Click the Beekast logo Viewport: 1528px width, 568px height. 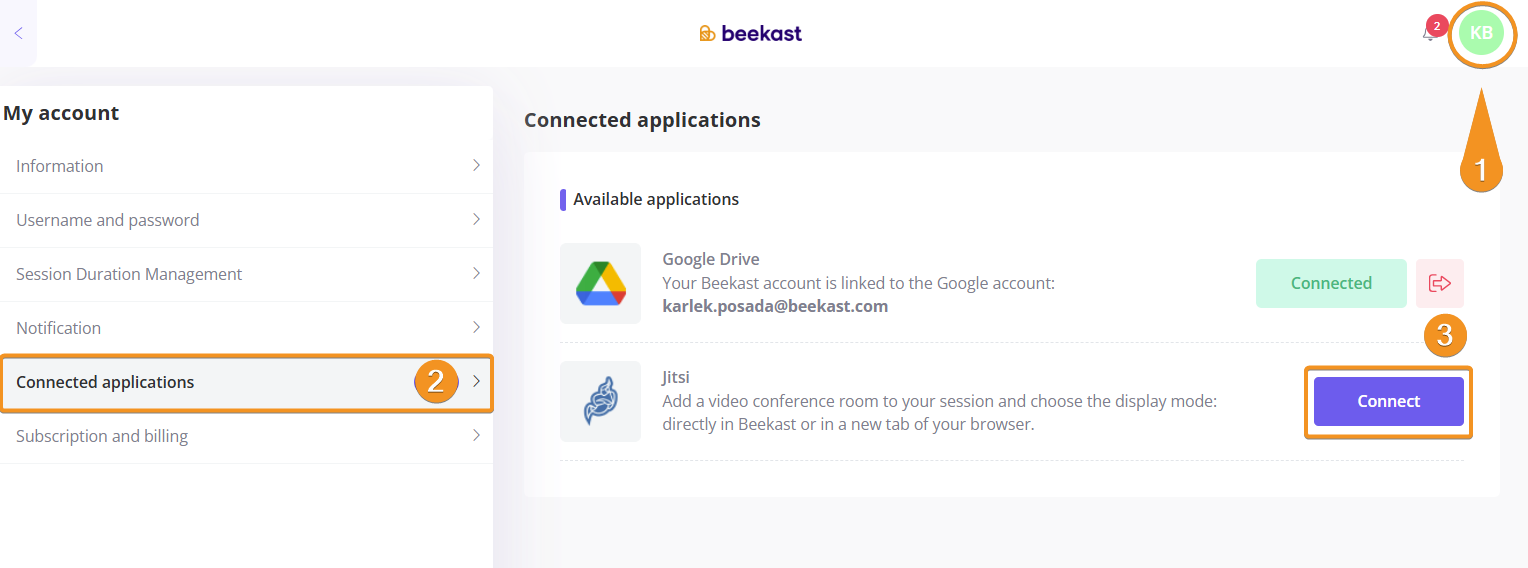click(x=750, y=33)
